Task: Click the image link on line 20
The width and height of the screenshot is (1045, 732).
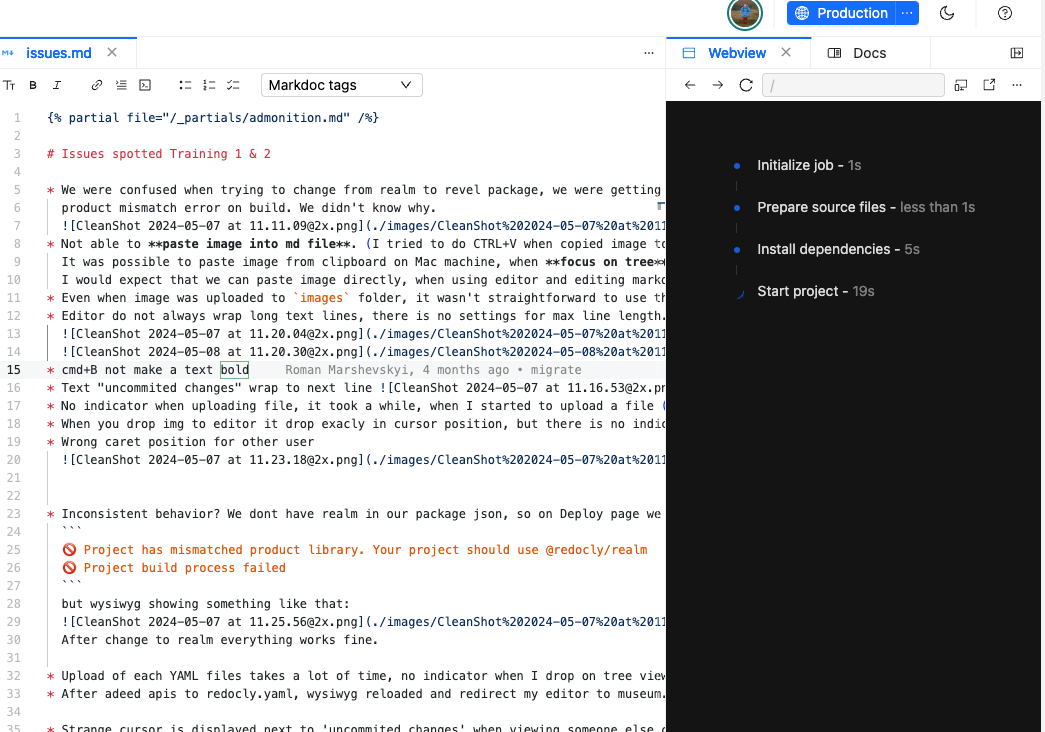Action: point(363,460)
